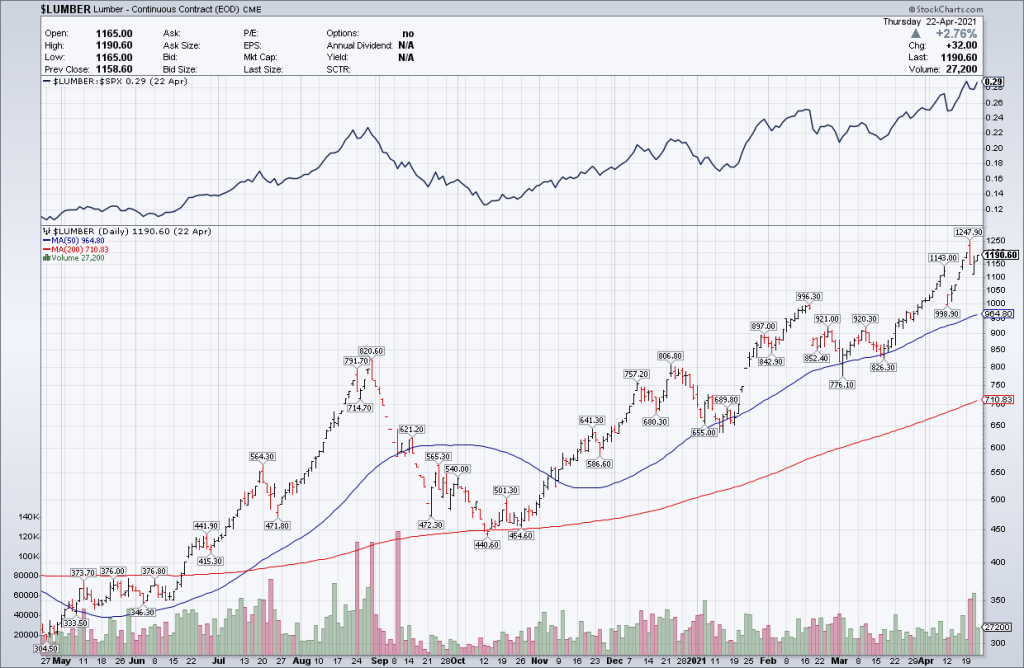Click the blue MA(50) legend marker
Screen dimensions: 1024x668
[x=44, y=240]
